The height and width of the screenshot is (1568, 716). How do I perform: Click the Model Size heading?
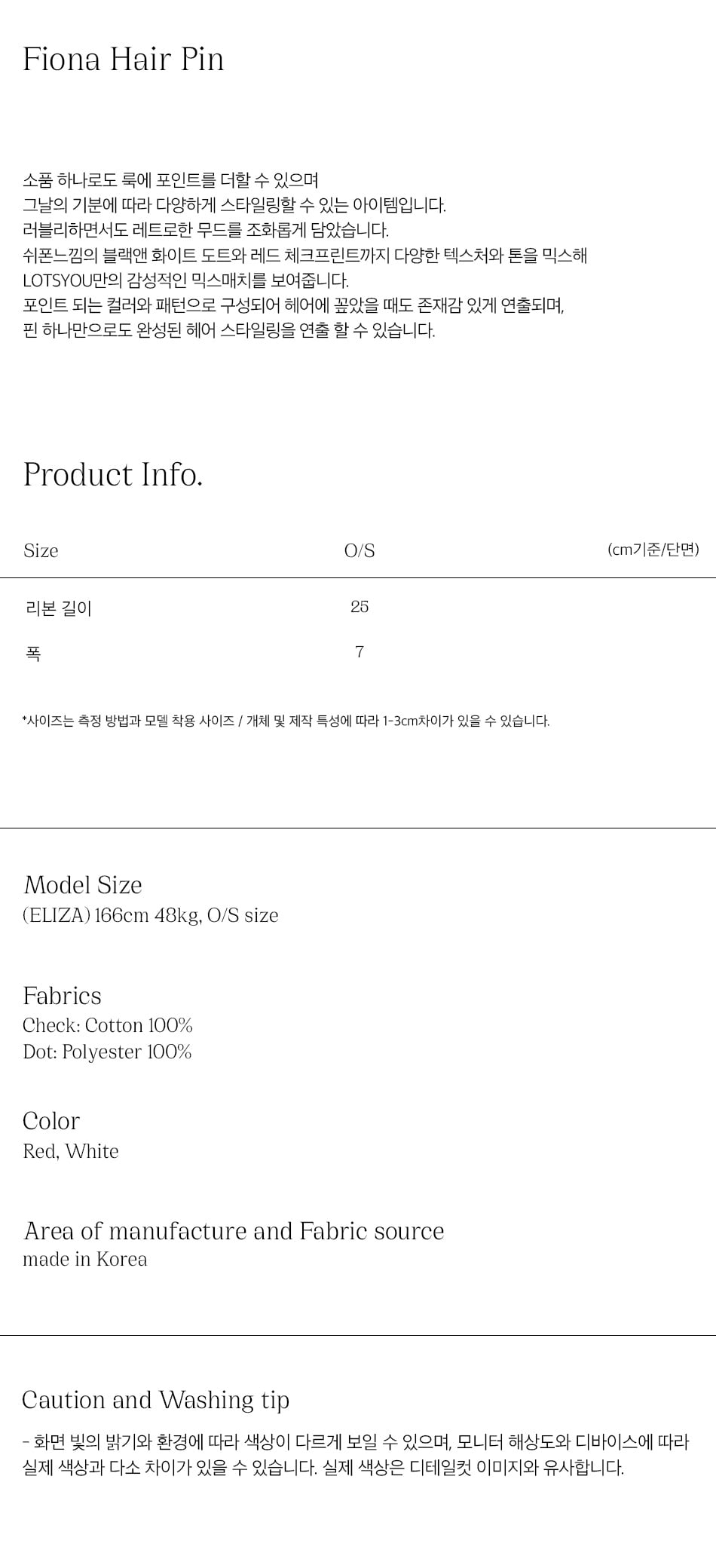coord(83,884)
